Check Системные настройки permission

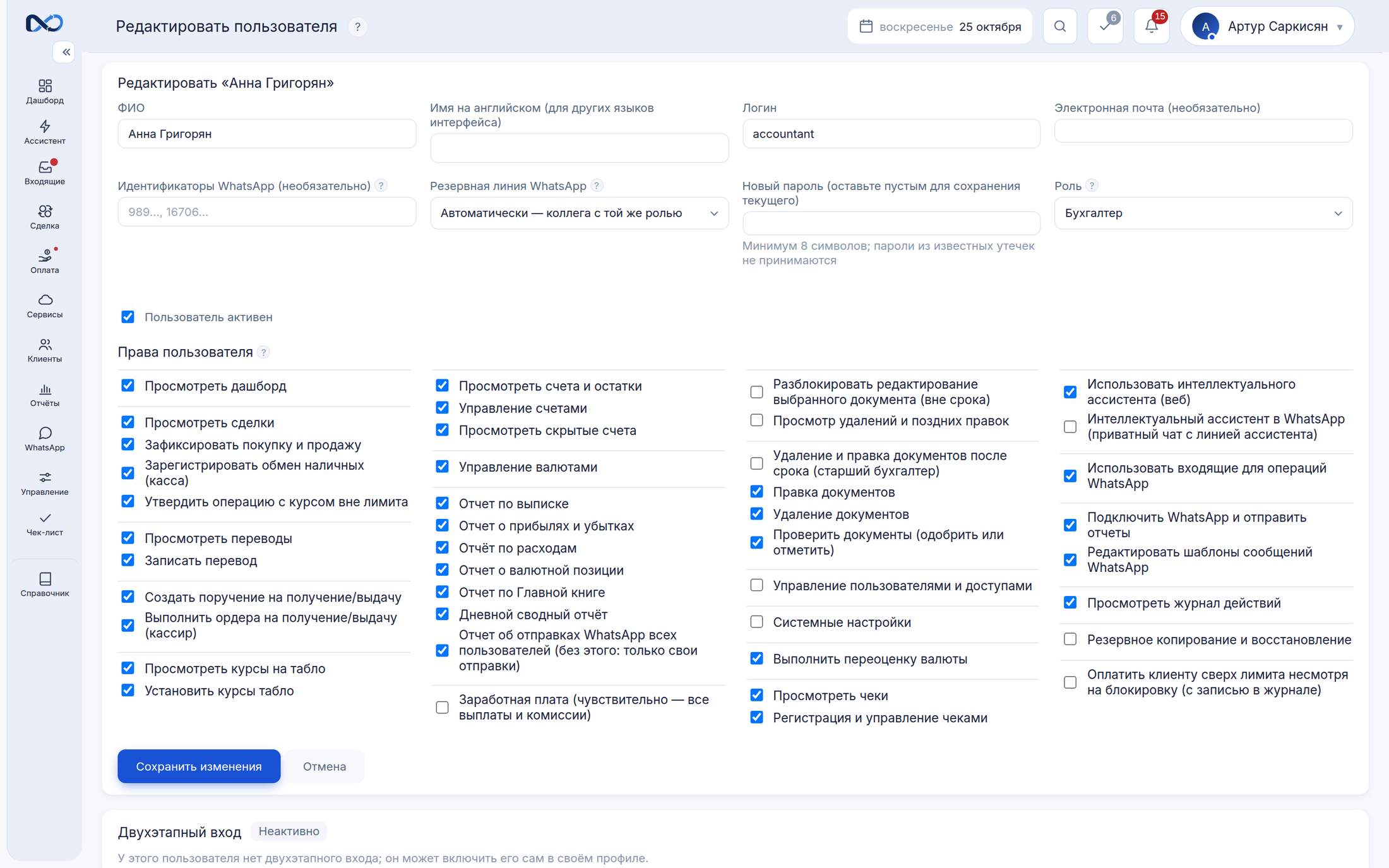(756, 622)
